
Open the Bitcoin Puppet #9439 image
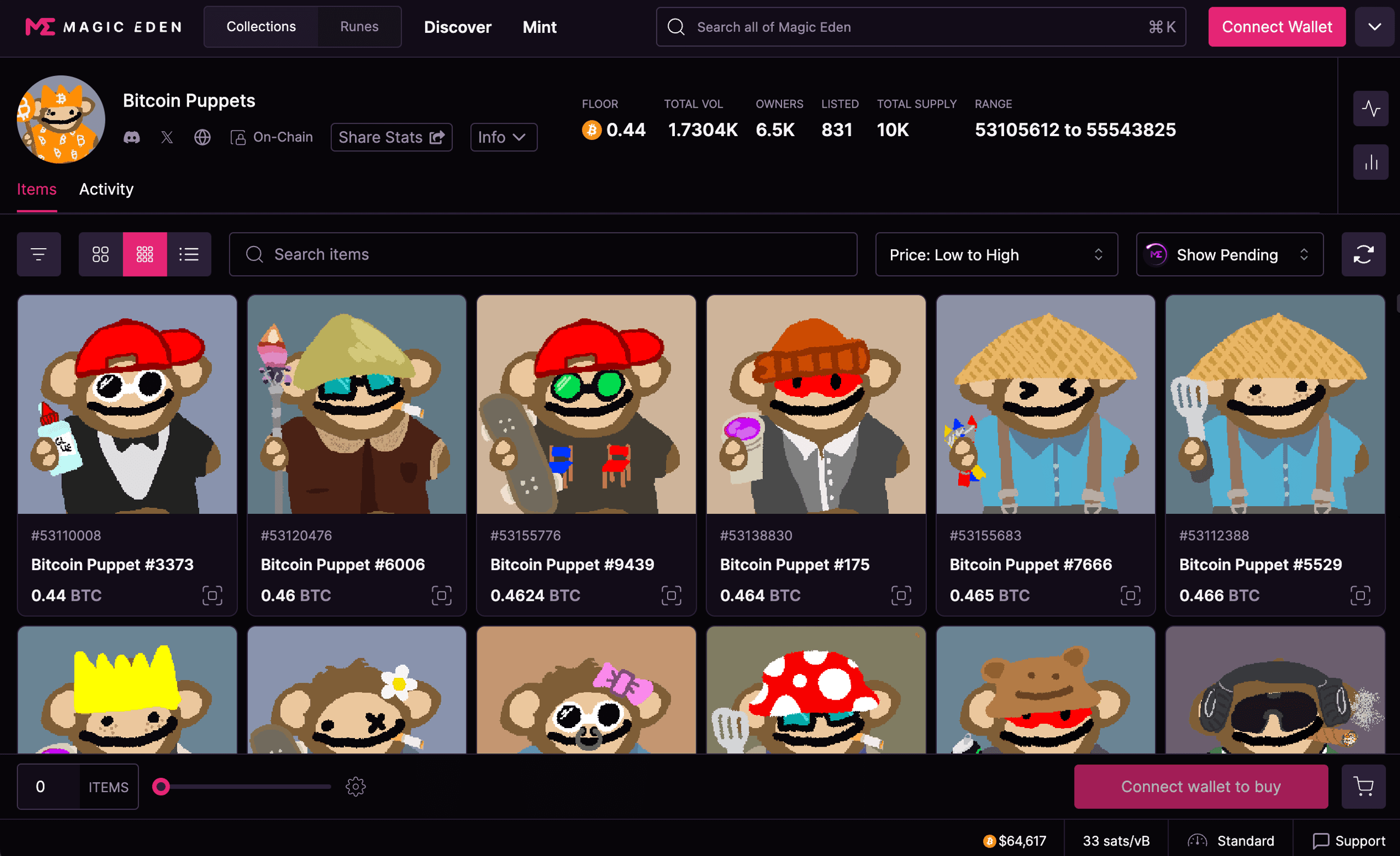[586, 404]
